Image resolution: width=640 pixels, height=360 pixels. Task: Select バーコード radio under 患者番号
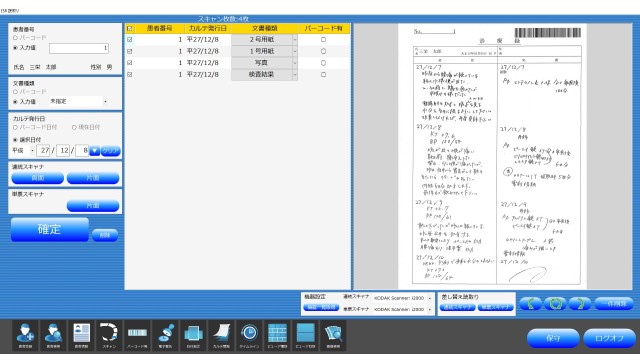(15, 38)
